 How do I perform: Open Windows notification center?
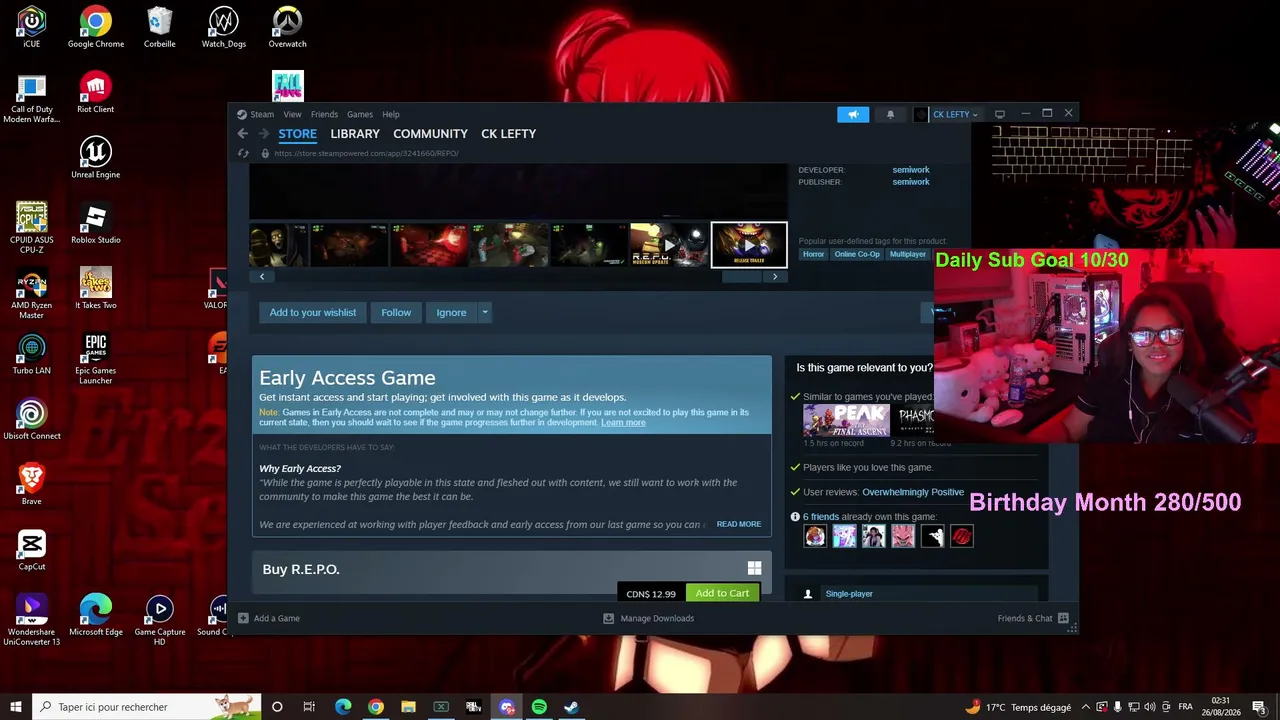(1259, 707)
